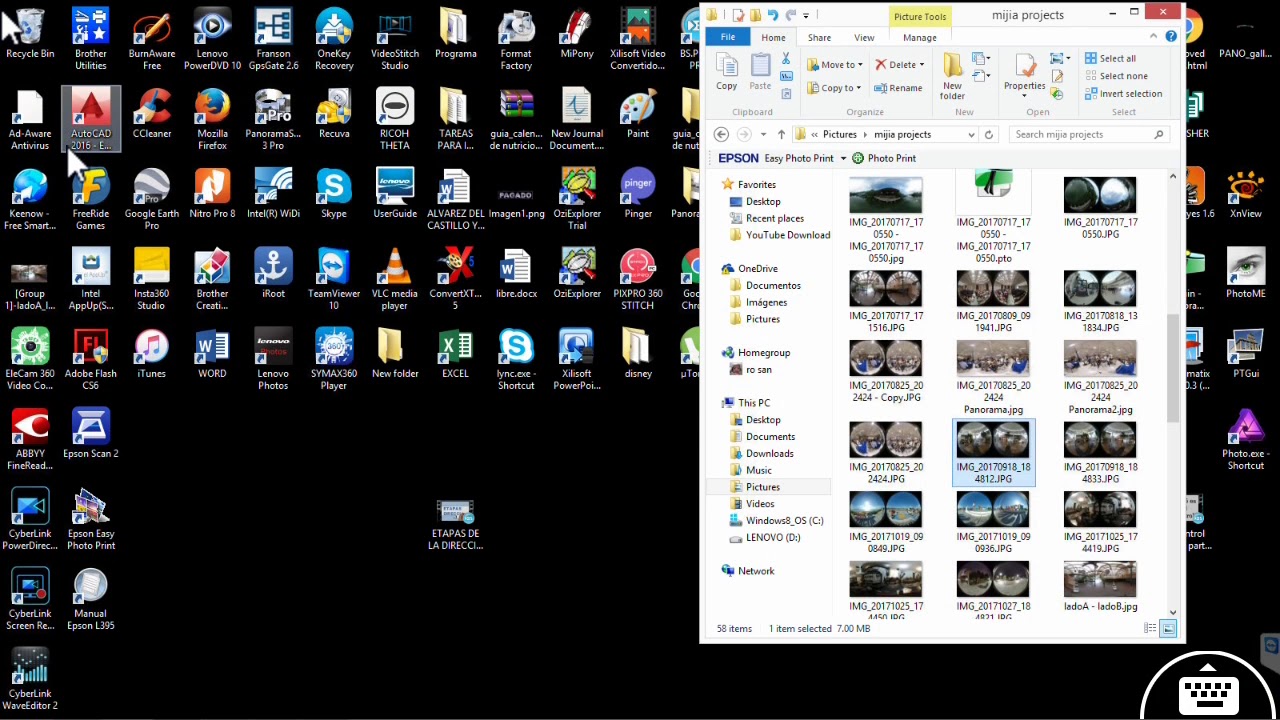Image resolution: width=1280 pixels, height=720 pixels.
Task: Select the Paint desktop shortcut
Action: (x=638, y=114)
